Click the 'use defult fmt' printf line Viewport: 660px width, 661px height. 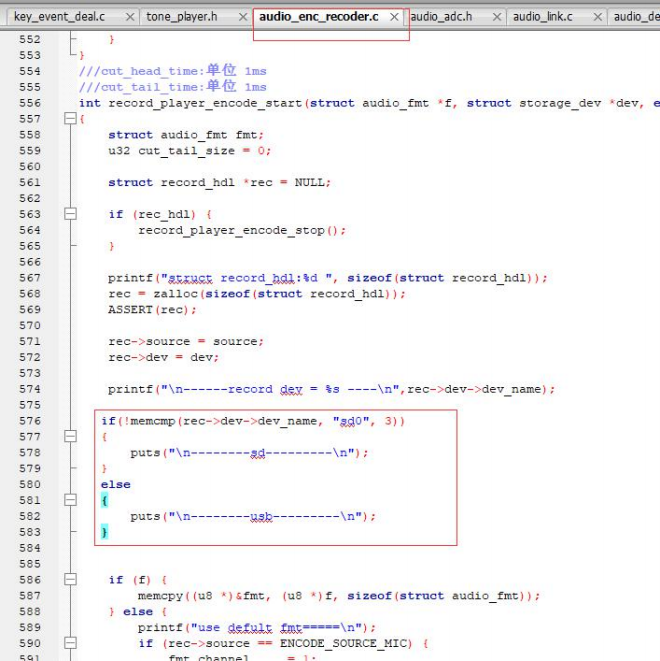[257, 628]
